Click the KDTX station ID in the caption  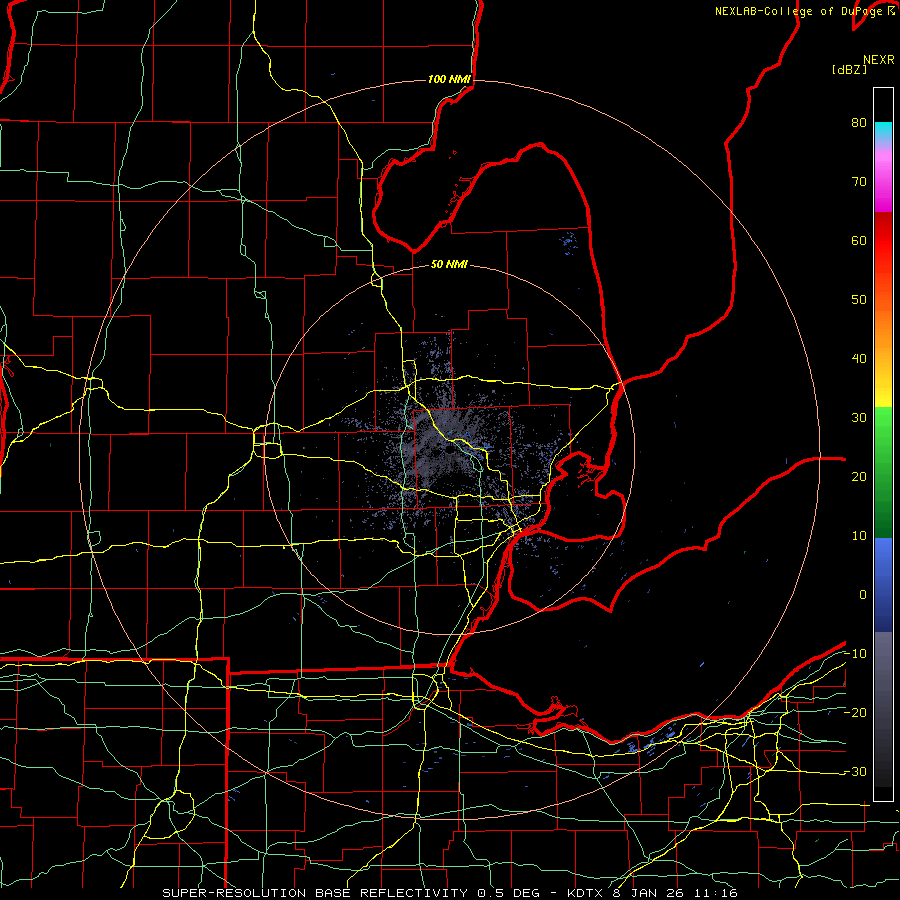[x=587, y=893]
